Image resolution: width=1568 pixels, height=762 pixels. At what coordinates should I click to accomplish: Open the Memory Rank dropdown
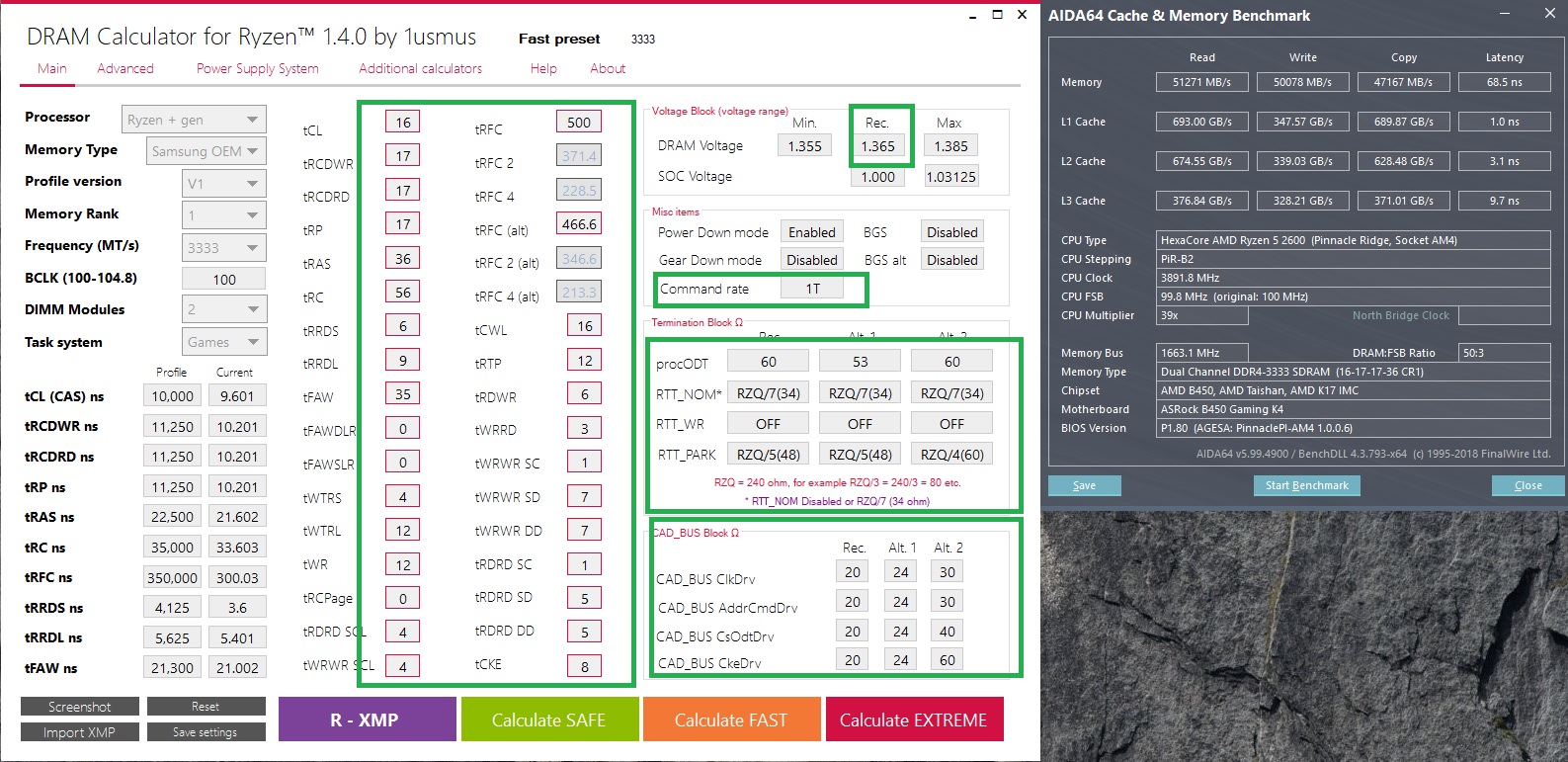coord(224,215)
